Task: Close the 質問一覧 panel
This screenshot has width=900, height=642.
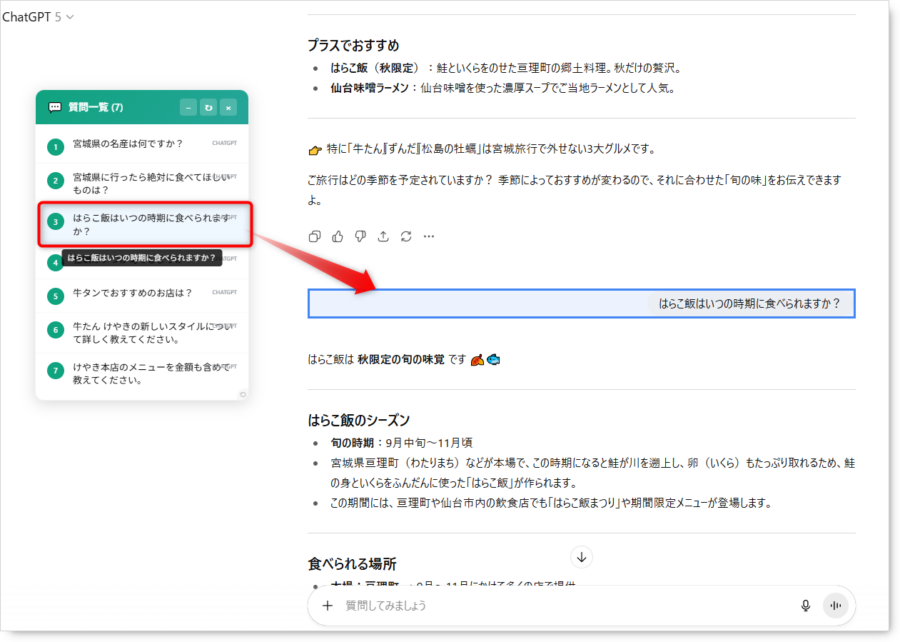Action: 228,107
